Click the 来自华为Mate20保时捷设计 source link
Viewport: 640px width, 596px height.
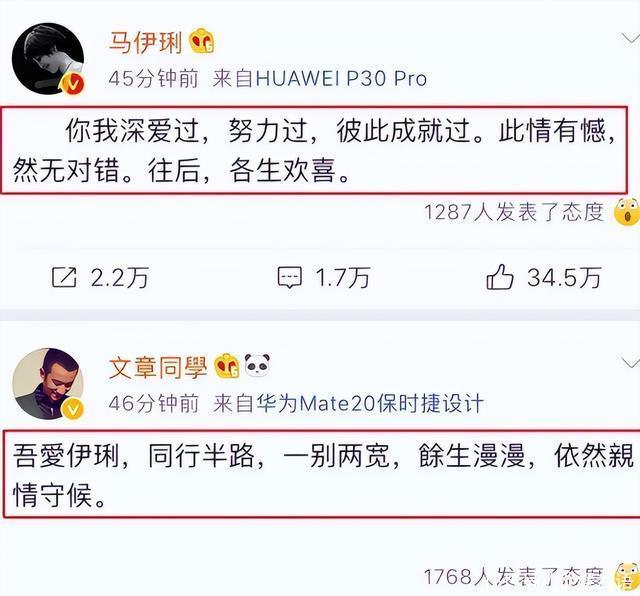coord(348,403)
